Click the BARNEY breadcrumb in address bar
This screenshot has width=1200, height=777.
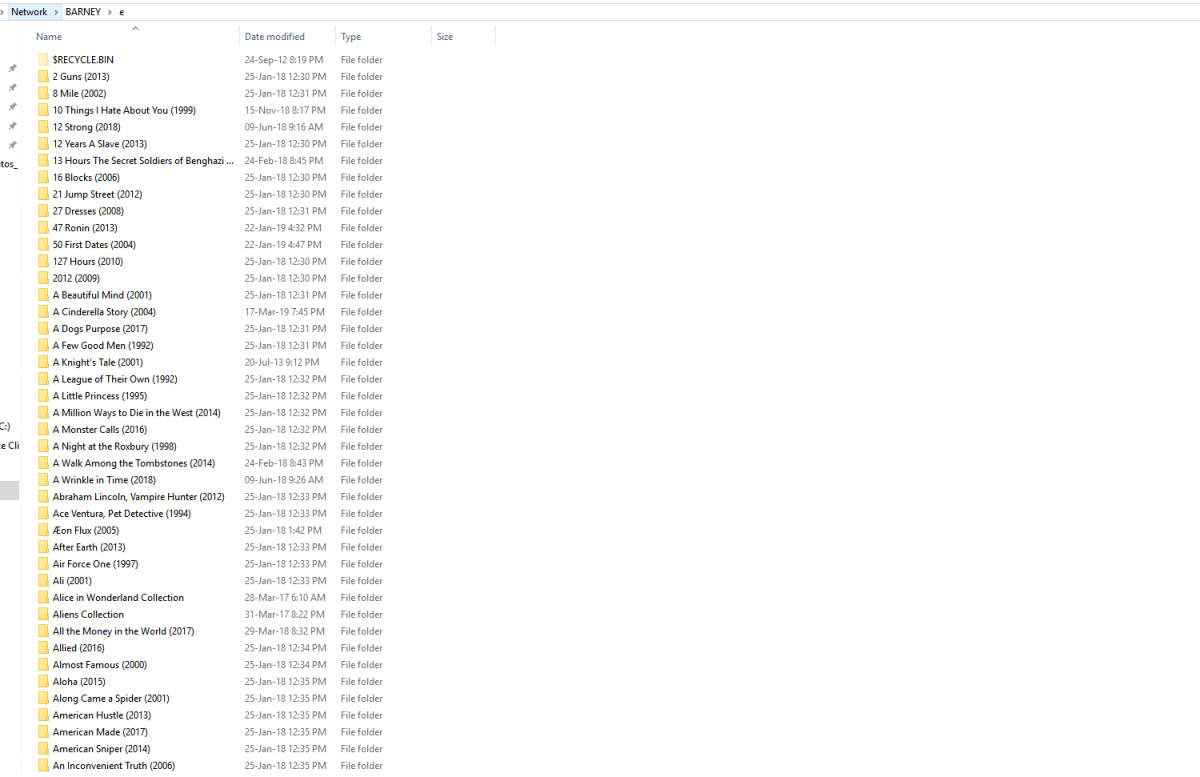tap(83, 12)
